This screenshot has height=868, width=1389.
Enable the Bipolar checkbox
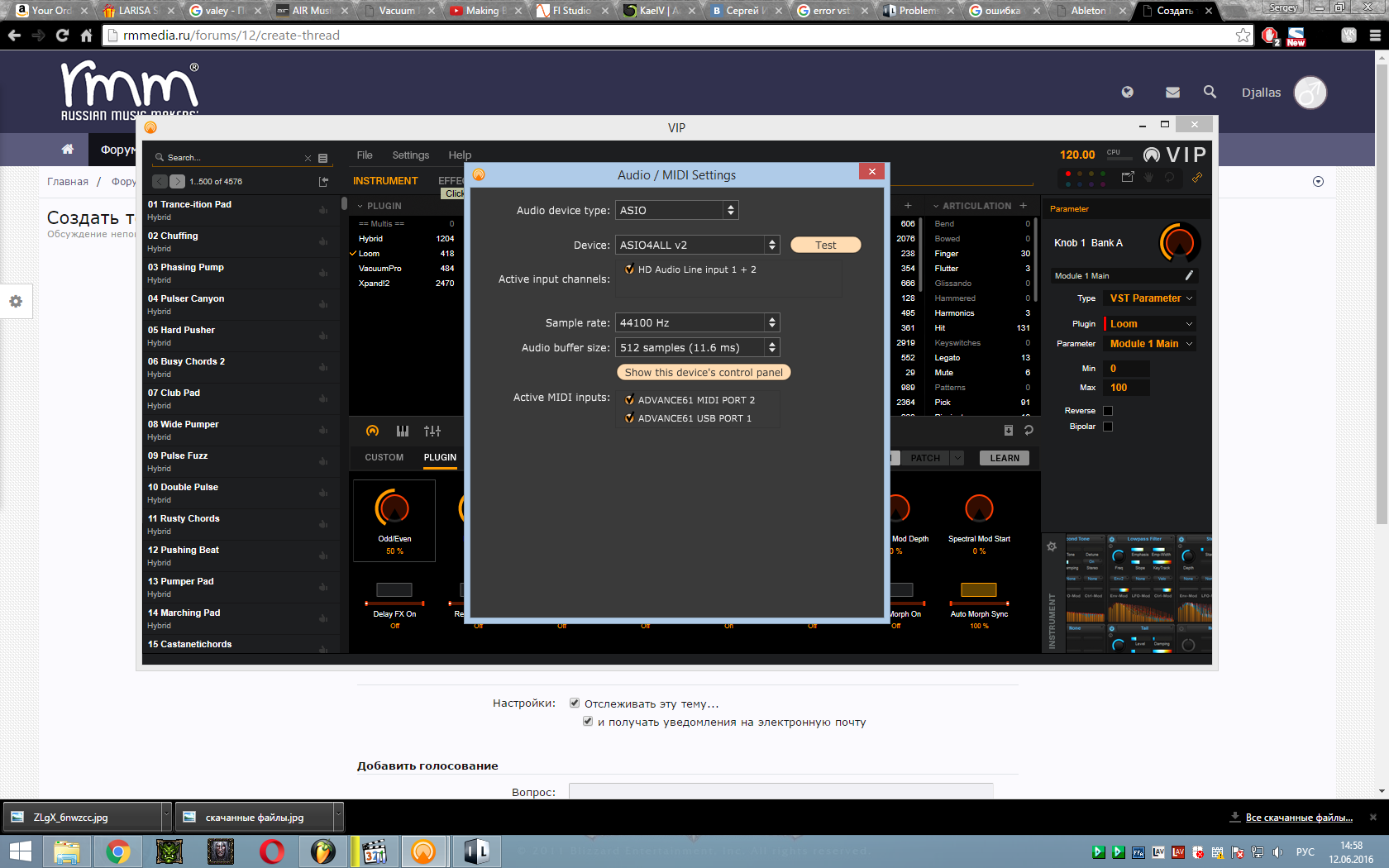(1108, 427)
